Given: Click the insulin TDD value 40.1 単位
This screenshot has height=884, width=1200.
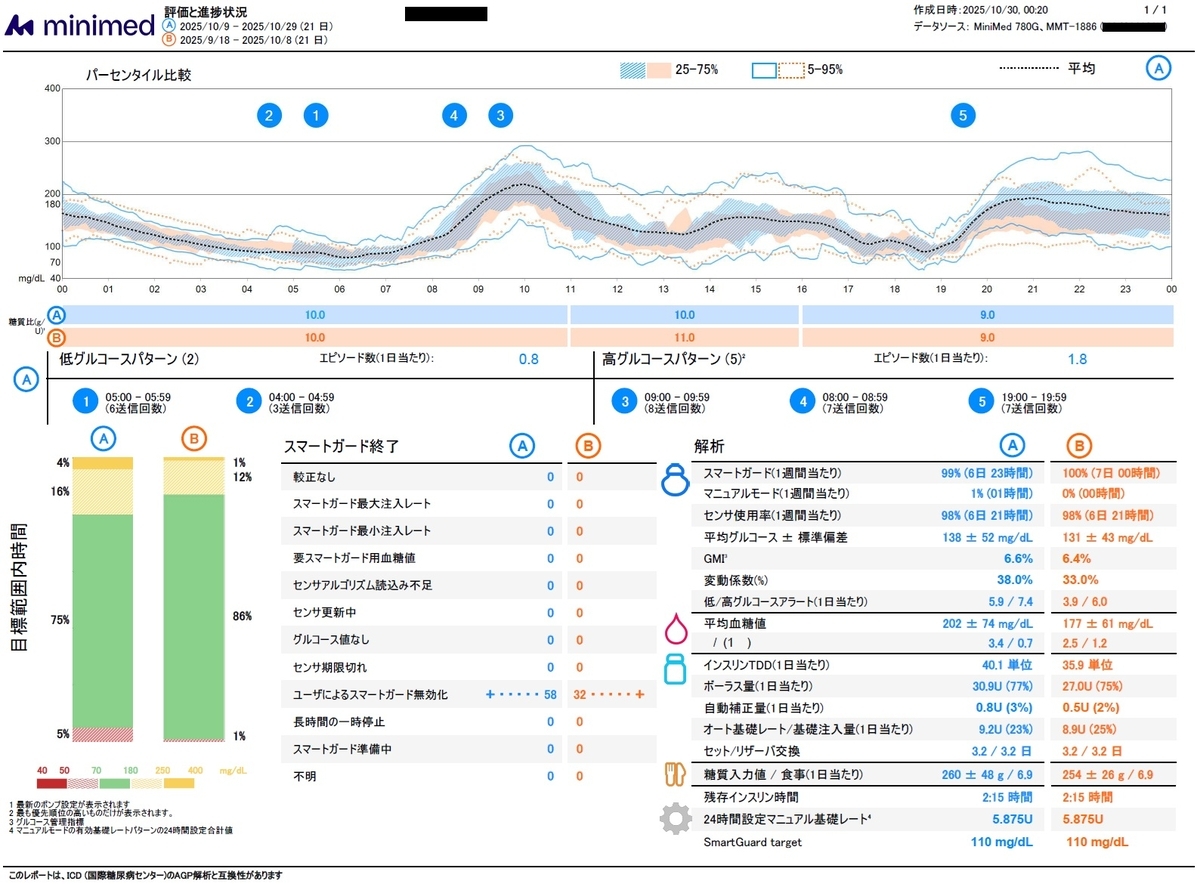Looking at the screenshot, I should click(x=1008, y=665).
